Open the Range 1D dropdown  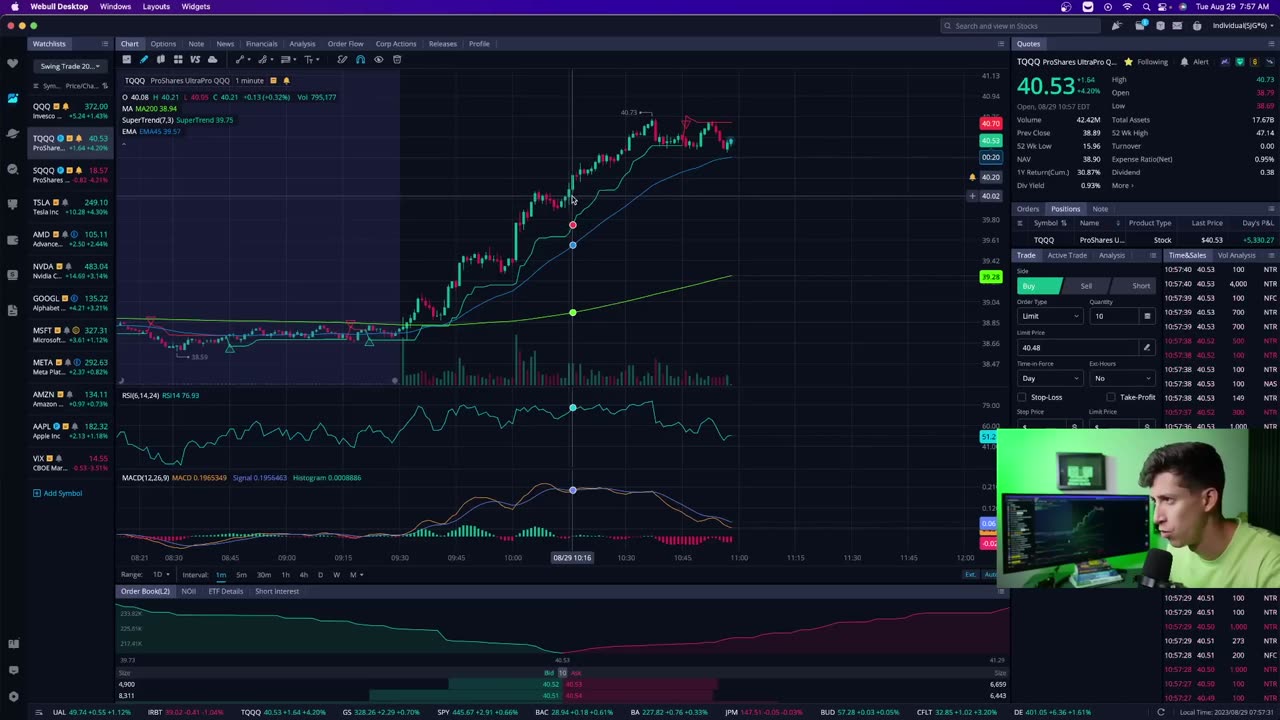(160, 575)
